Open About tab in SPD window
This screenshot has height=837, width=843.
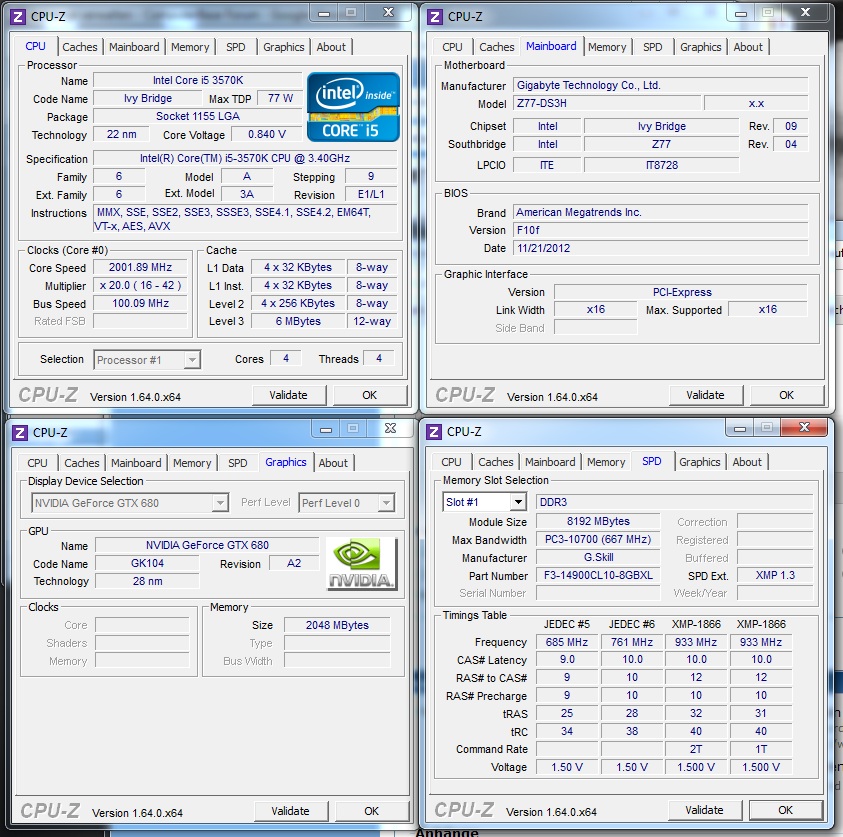[x=747, y=462]
